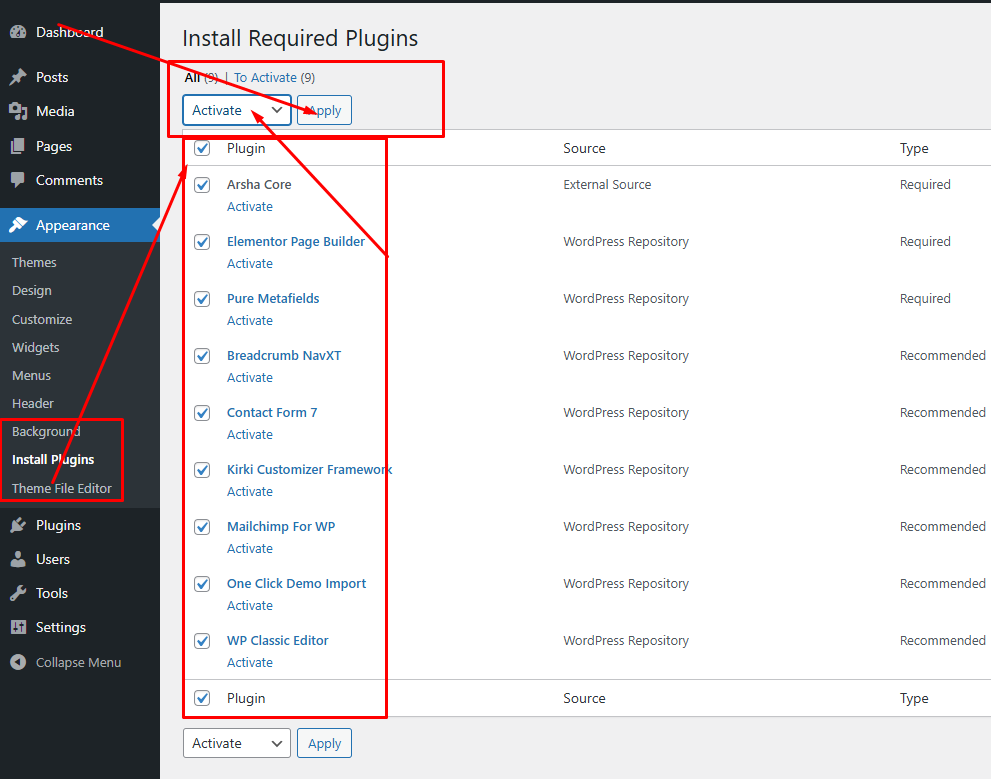
Task: Go to Menus submenu
Action: pyautogui.click(x=31, y=375)
